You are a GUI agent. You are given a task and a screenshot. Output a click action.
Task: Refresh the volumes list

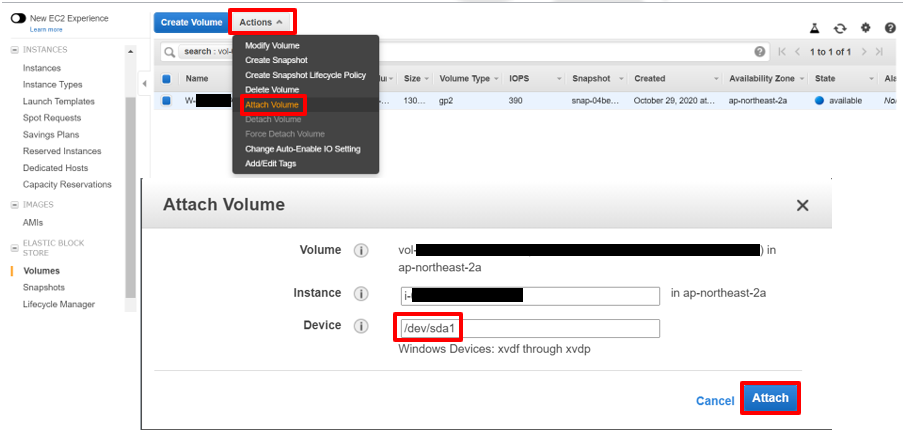pos(840,28)
